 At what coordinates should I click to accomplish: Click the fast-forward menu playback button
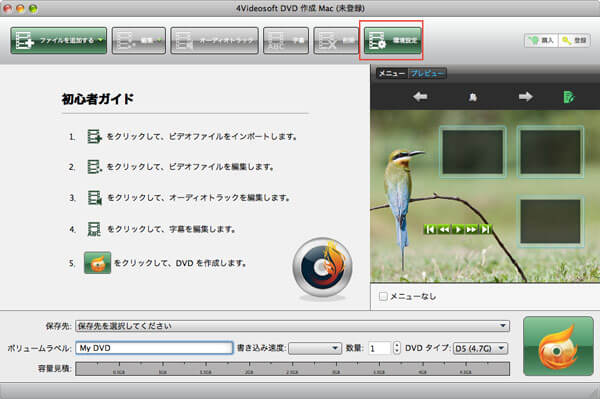point(471,229)
